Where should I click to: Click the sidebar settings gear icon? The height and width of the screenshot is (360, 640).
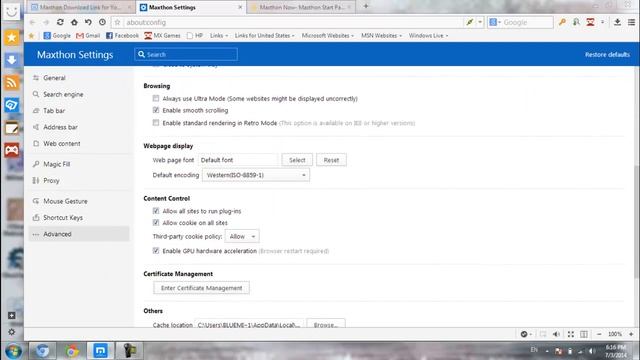click(11, 332)
